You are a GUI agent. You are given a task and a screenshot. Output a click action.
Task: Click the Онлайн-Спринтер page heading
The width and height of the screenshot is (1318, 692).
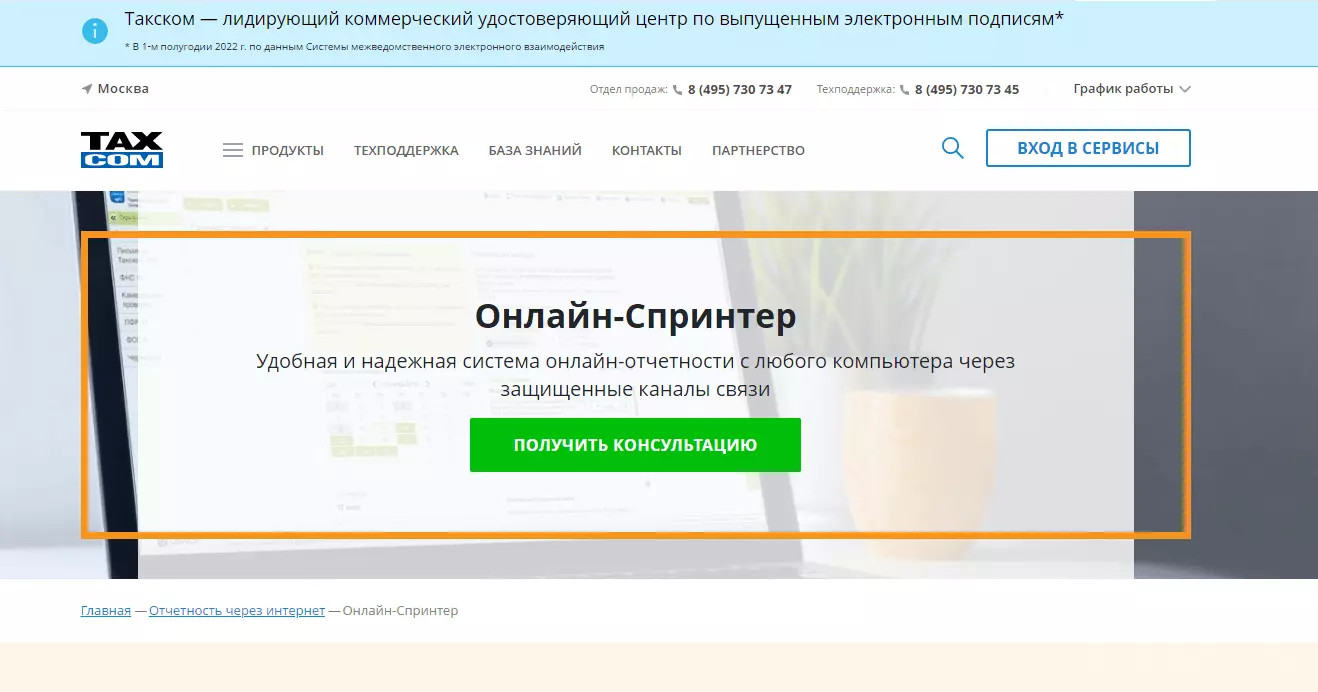636,316
